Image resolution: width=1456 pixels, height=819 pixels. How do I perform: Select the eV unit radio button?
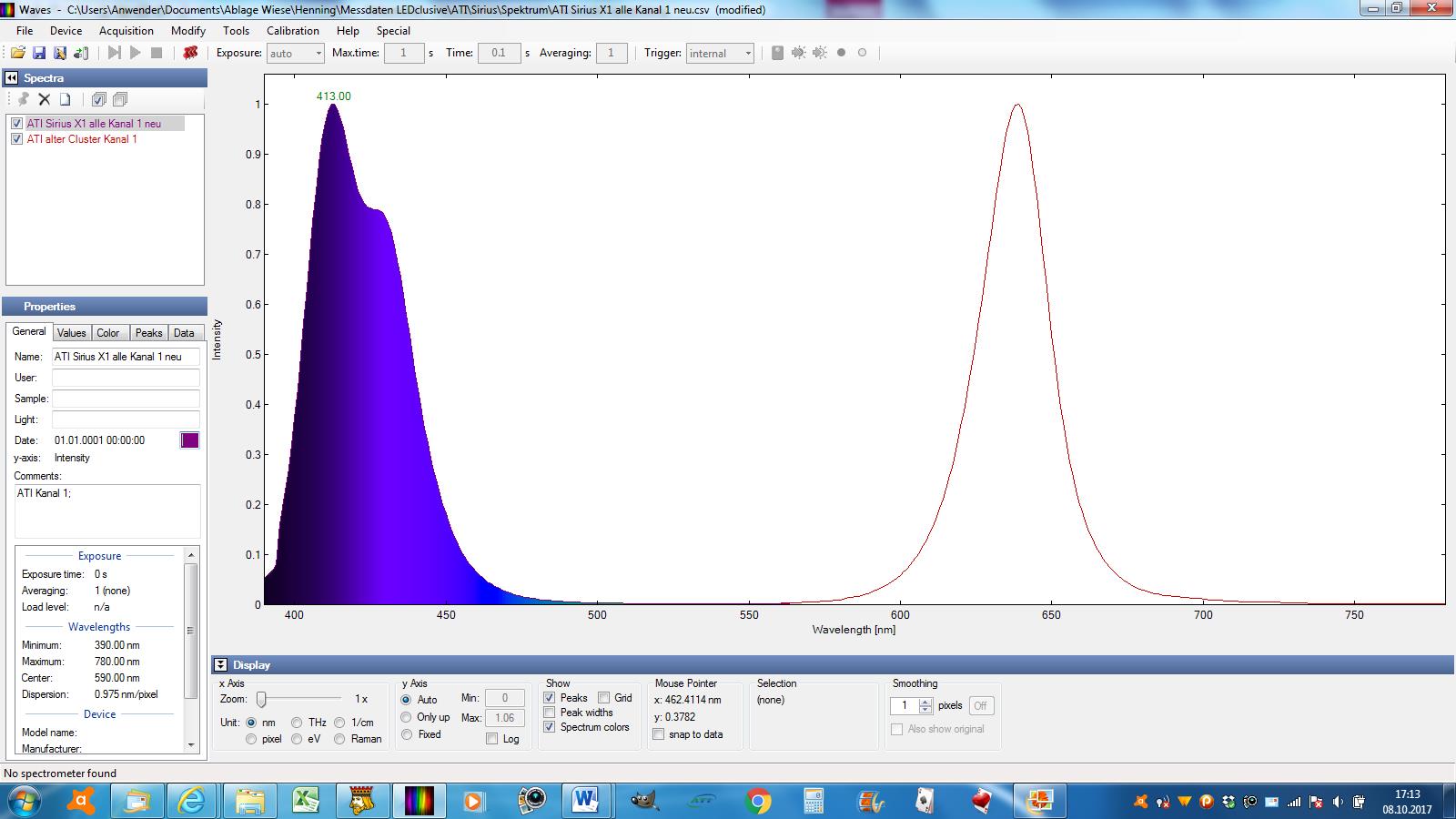pos(297,739)
